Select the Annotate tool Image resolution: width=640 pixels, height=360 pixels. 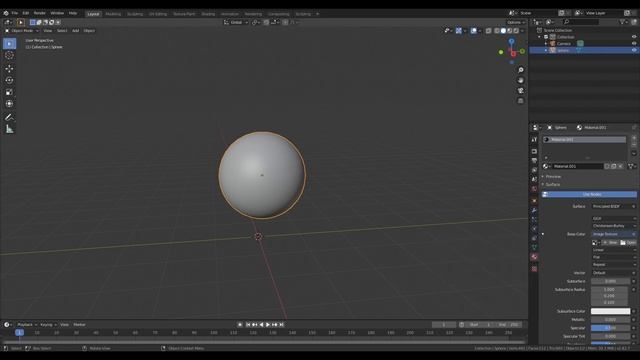9,117
